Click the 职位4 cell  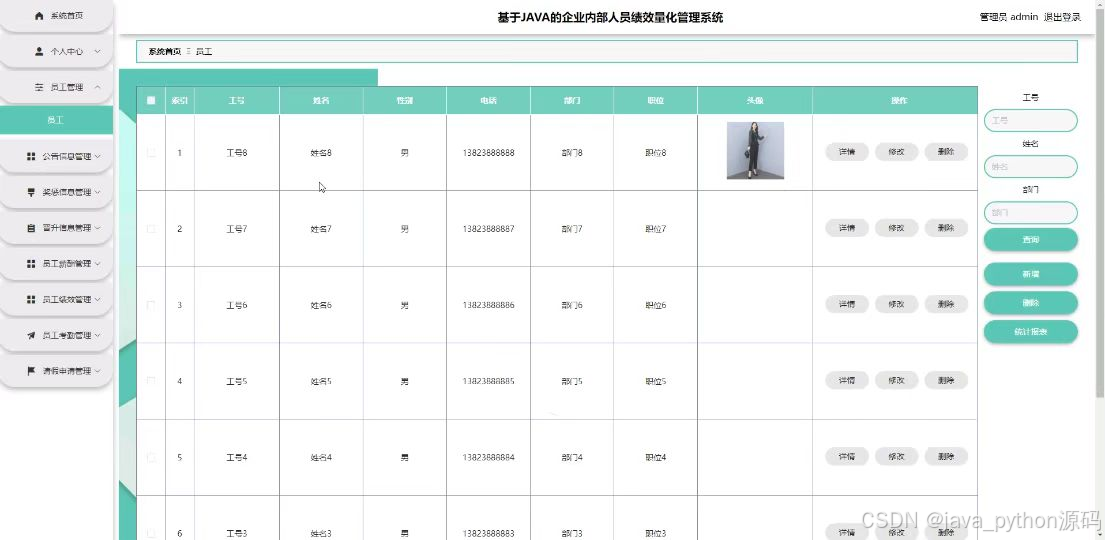(x=655, y=458)
